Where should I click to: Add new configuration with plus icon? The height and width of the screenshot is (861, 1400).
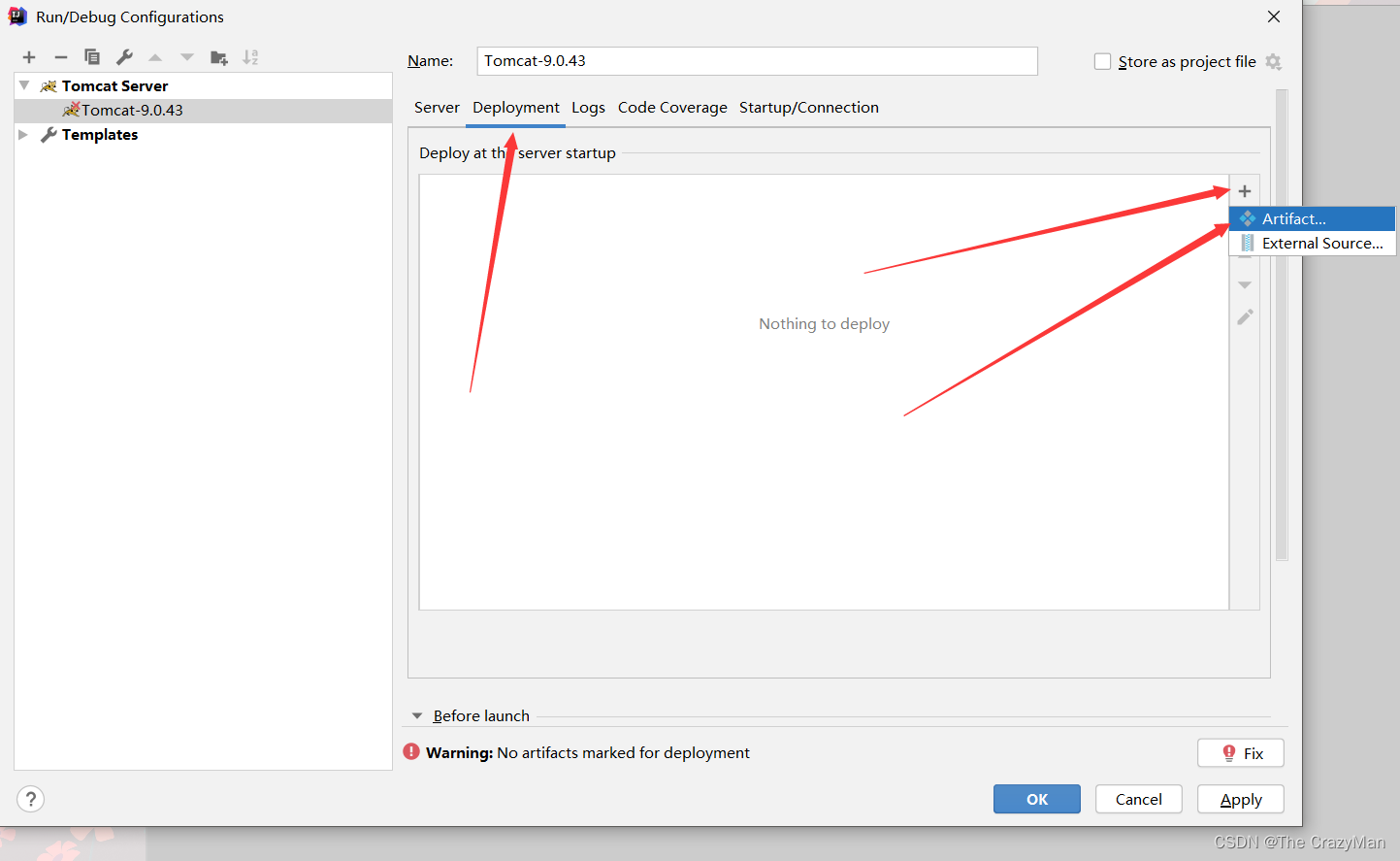(x=29, y=57)
